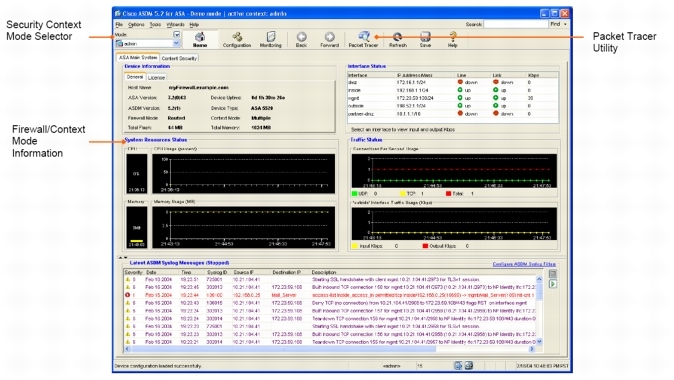
Task: Open the Wizards menu
Action: [175, 25]
